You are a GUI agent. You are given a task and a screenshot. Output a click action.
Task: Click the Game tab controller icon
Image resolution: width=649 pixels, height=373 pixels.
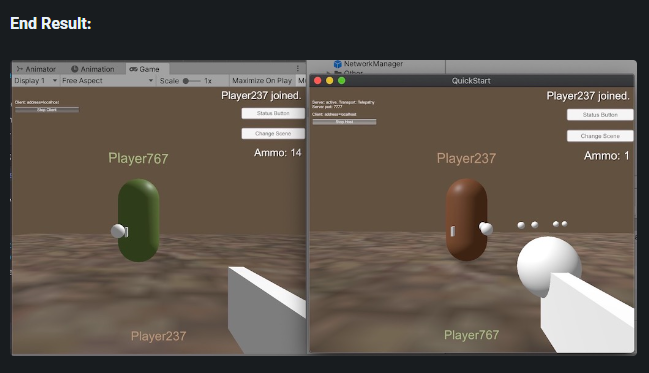(133, 69)
